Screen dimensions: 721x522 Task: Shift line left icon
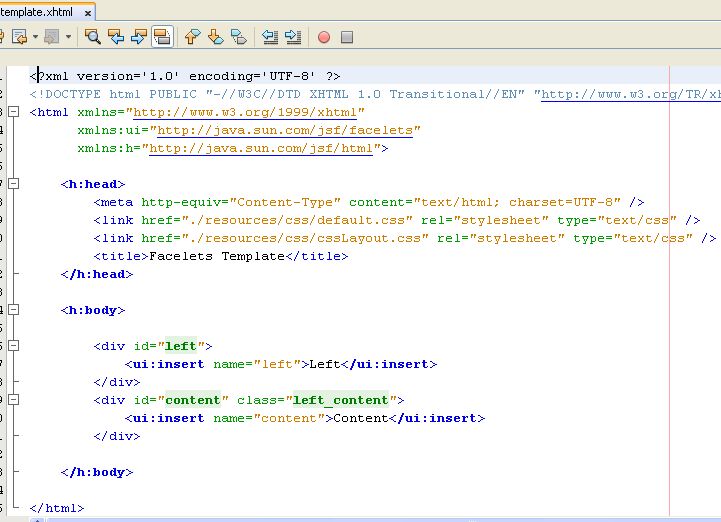pyautogui.click(x=270, y=36)
